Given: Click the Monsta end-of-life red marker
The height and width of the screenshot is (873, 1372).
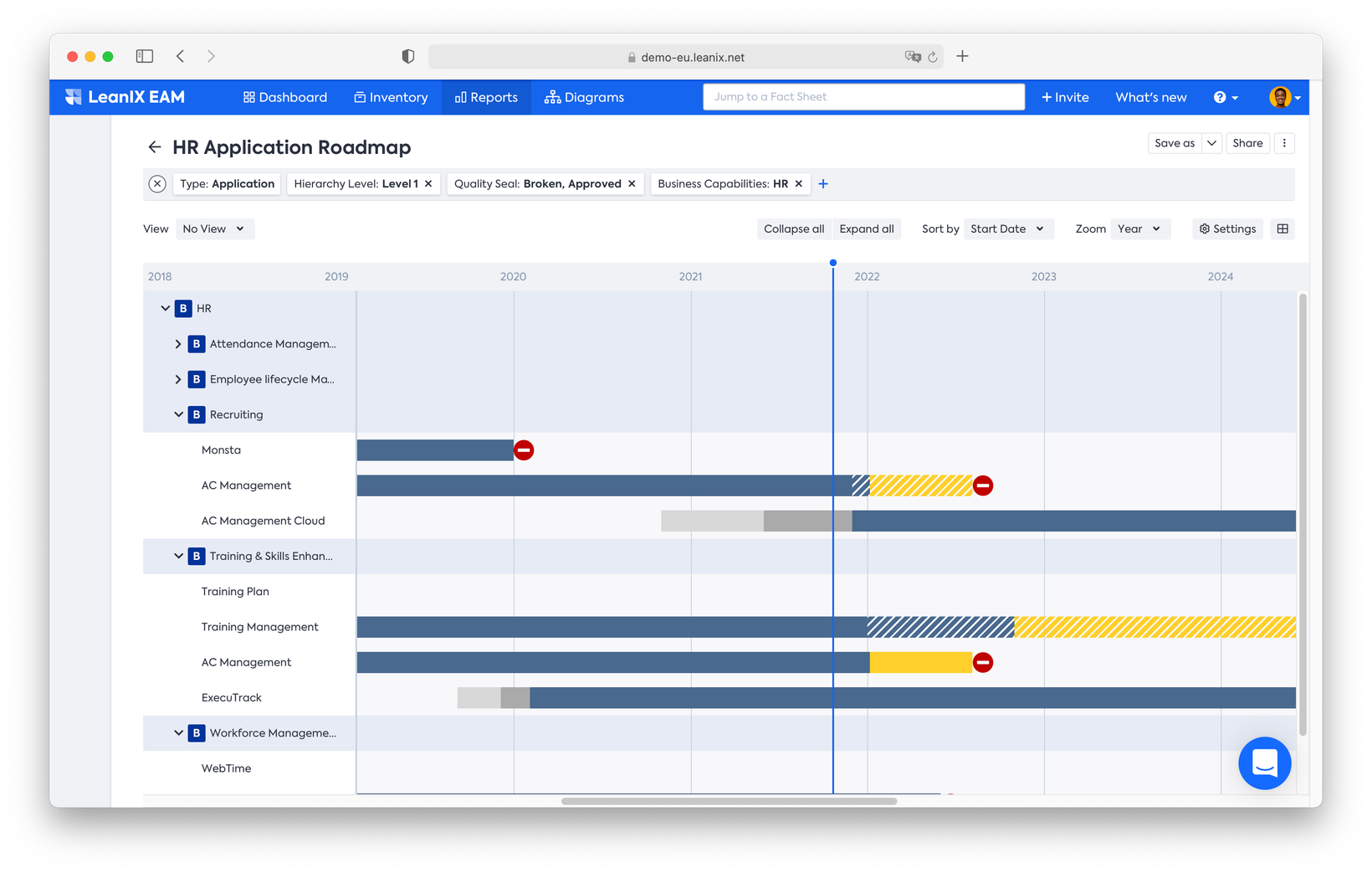Looking at the screenshot, I should pyautogui.click(x=524, y=450).
